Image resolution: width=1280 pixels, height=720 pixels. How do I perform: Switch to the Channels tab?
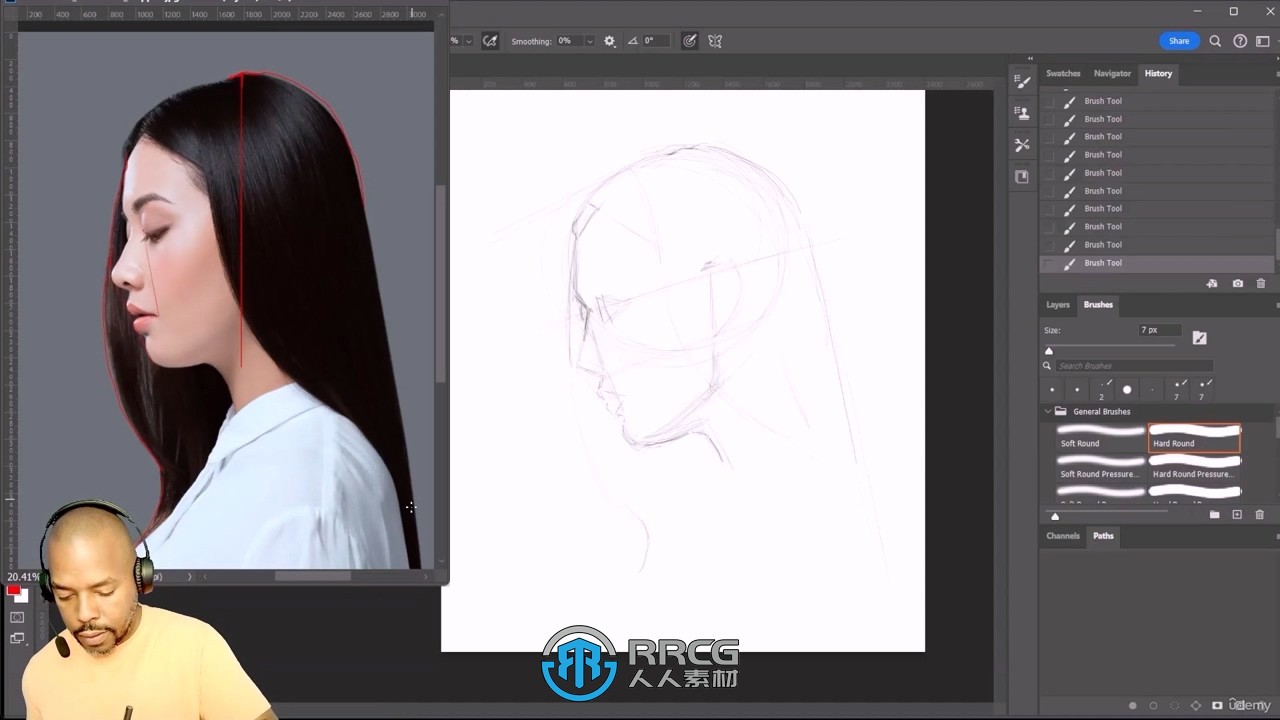[1063, 536]
